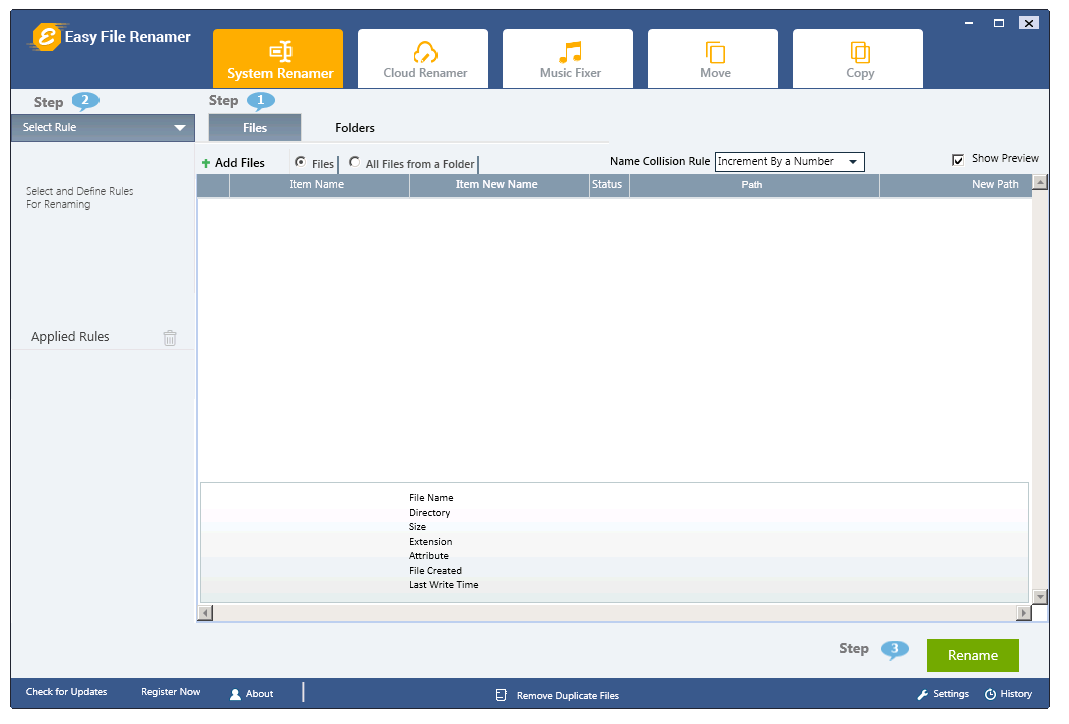Open the Name Collision Rule dropdown
This screenshot has height=724, width=1069.
789,162
